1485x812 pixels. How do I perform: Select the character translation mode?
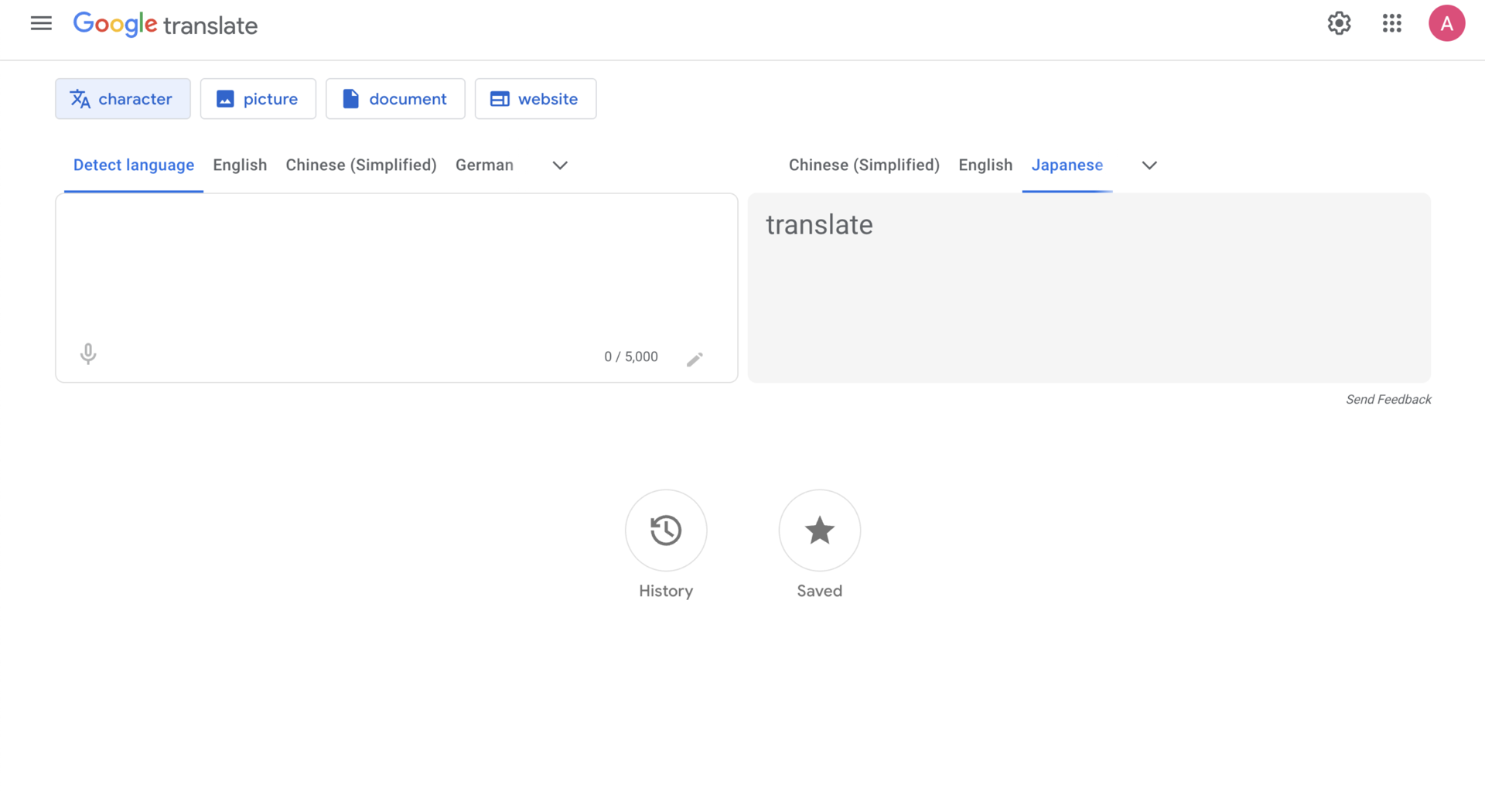pos(123,99)
